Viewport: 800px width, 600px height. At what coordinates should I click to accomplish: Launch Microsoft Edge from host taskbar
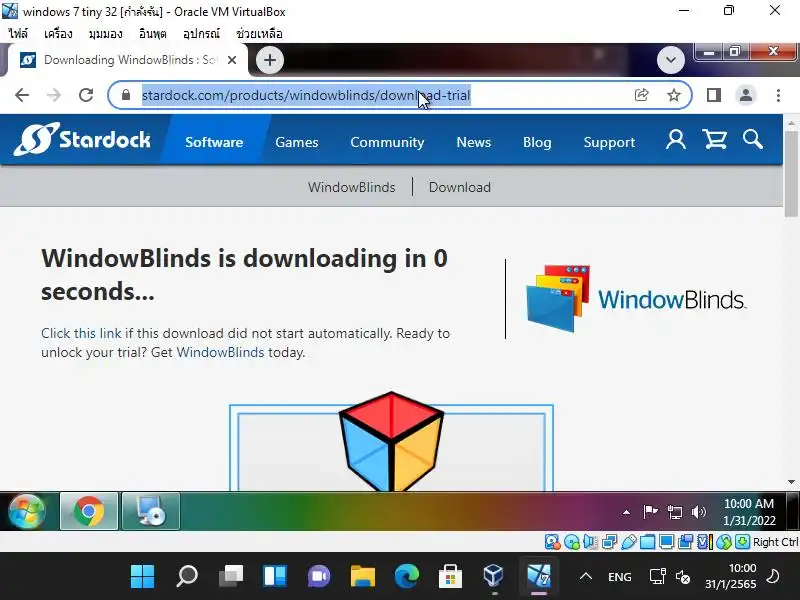click(407, 577)
